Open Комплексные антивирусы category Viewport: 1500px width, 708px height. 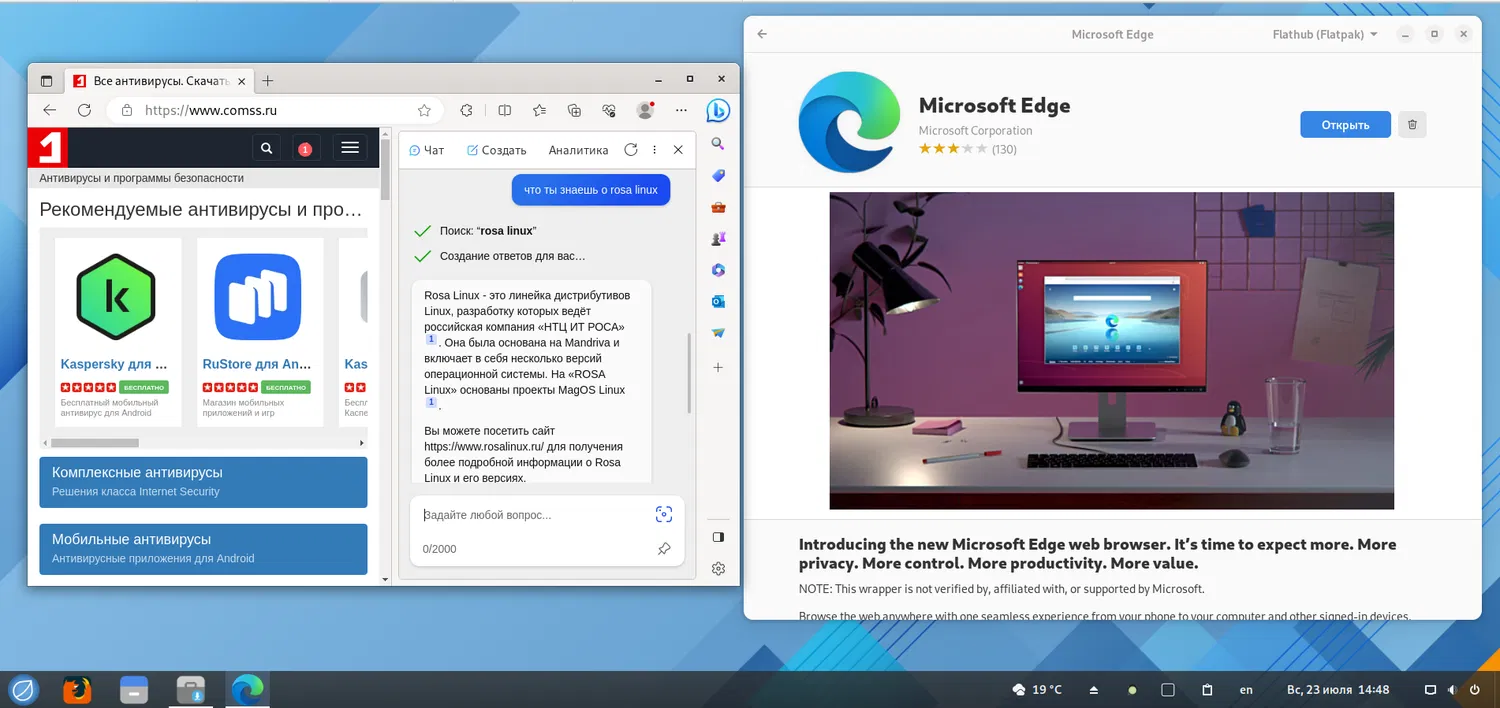tap(203, 482)
